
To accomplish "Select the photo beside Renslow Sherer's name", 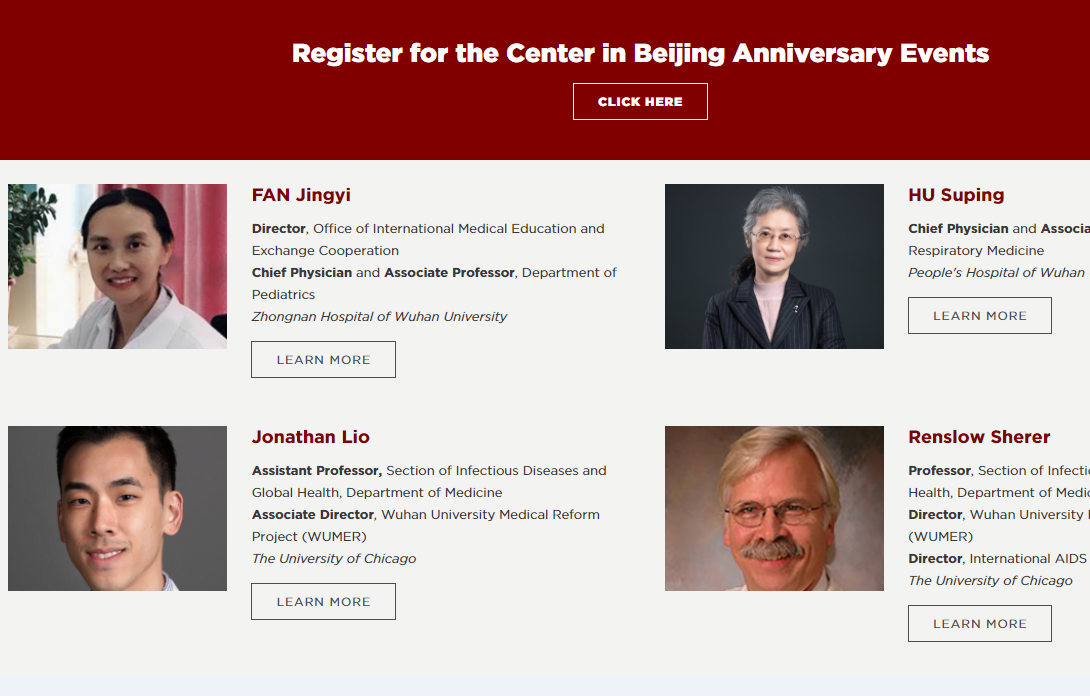I will [774, 508].
